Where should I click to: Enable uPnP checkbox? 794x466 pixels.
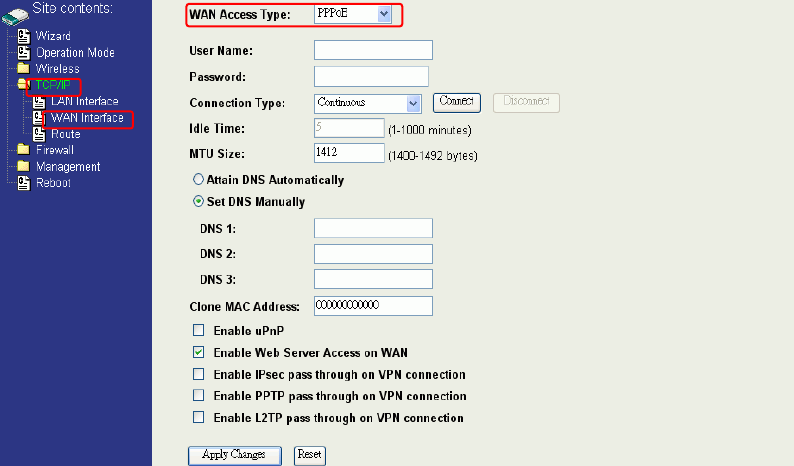coord(198,330)
